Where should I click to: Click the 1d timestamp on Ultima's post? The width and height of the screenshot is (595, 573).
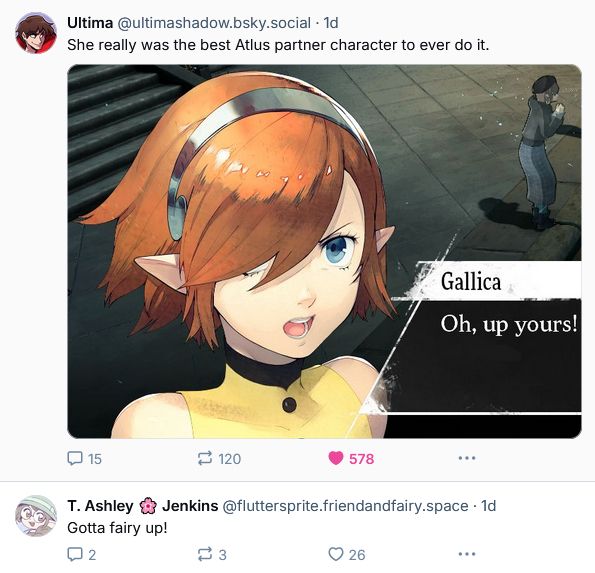click(331, 23)
